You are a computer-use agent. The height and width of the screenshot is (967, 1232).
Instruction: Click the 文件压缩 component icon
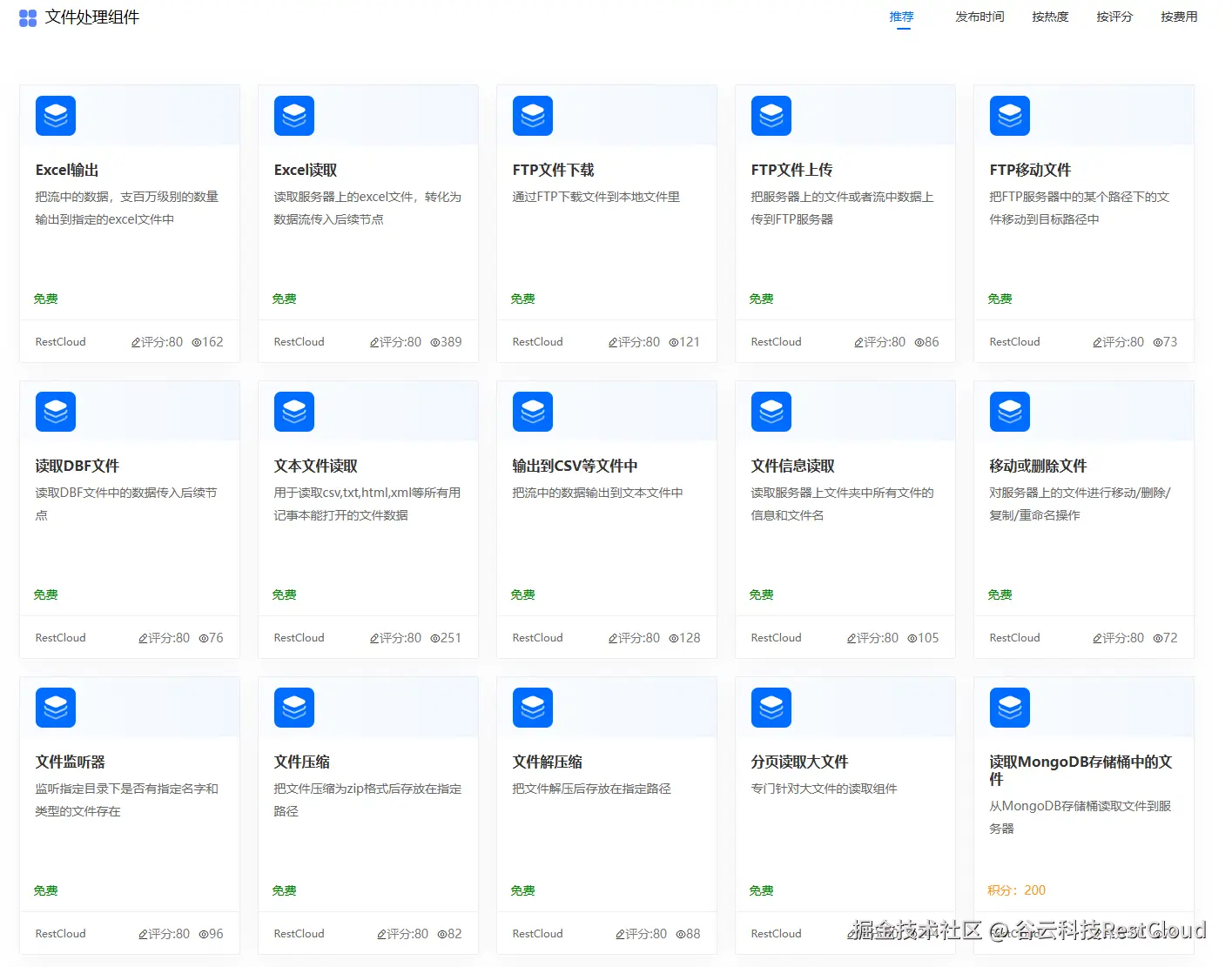[293, 708]
